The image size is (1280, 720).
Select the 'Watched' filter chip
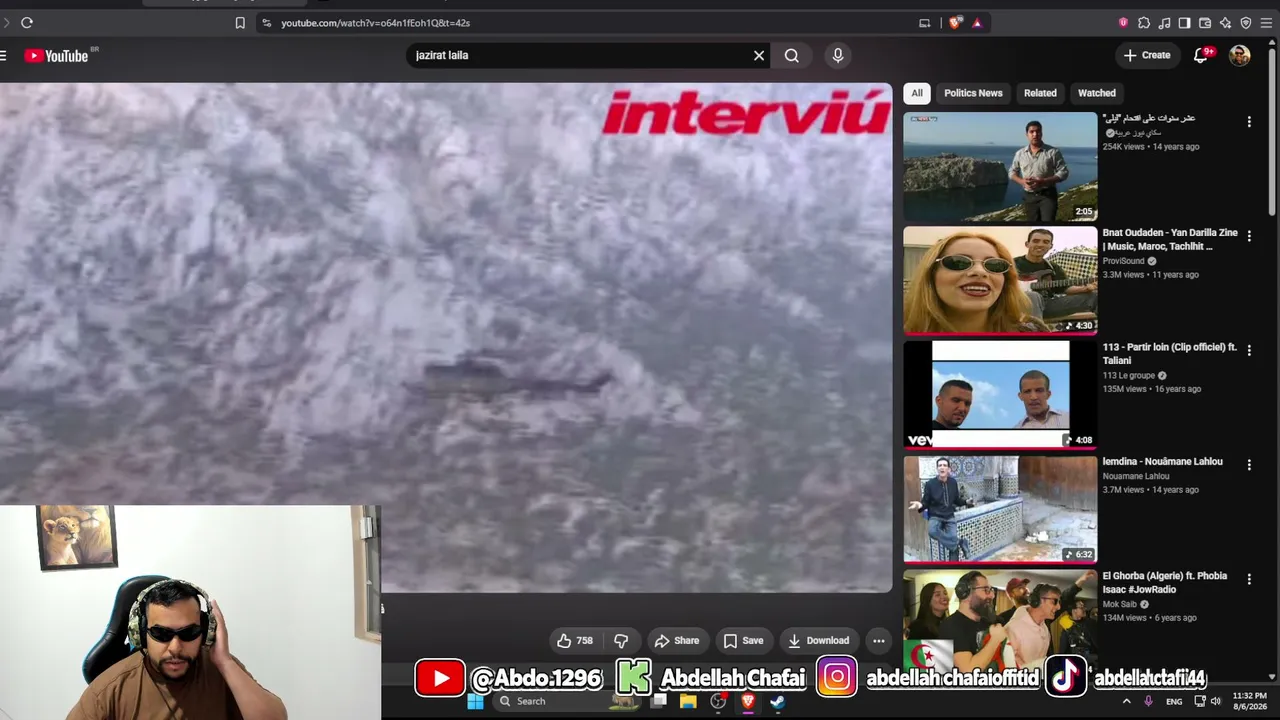pyautogui.click(x=1097, y=93)
